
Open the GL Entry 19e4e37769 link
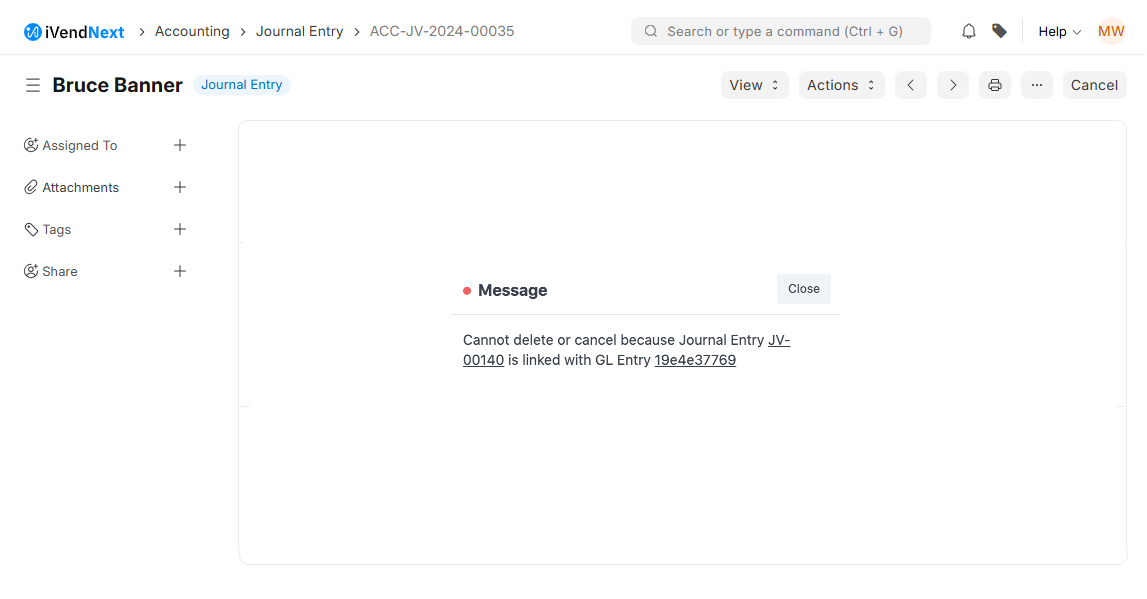695,360
